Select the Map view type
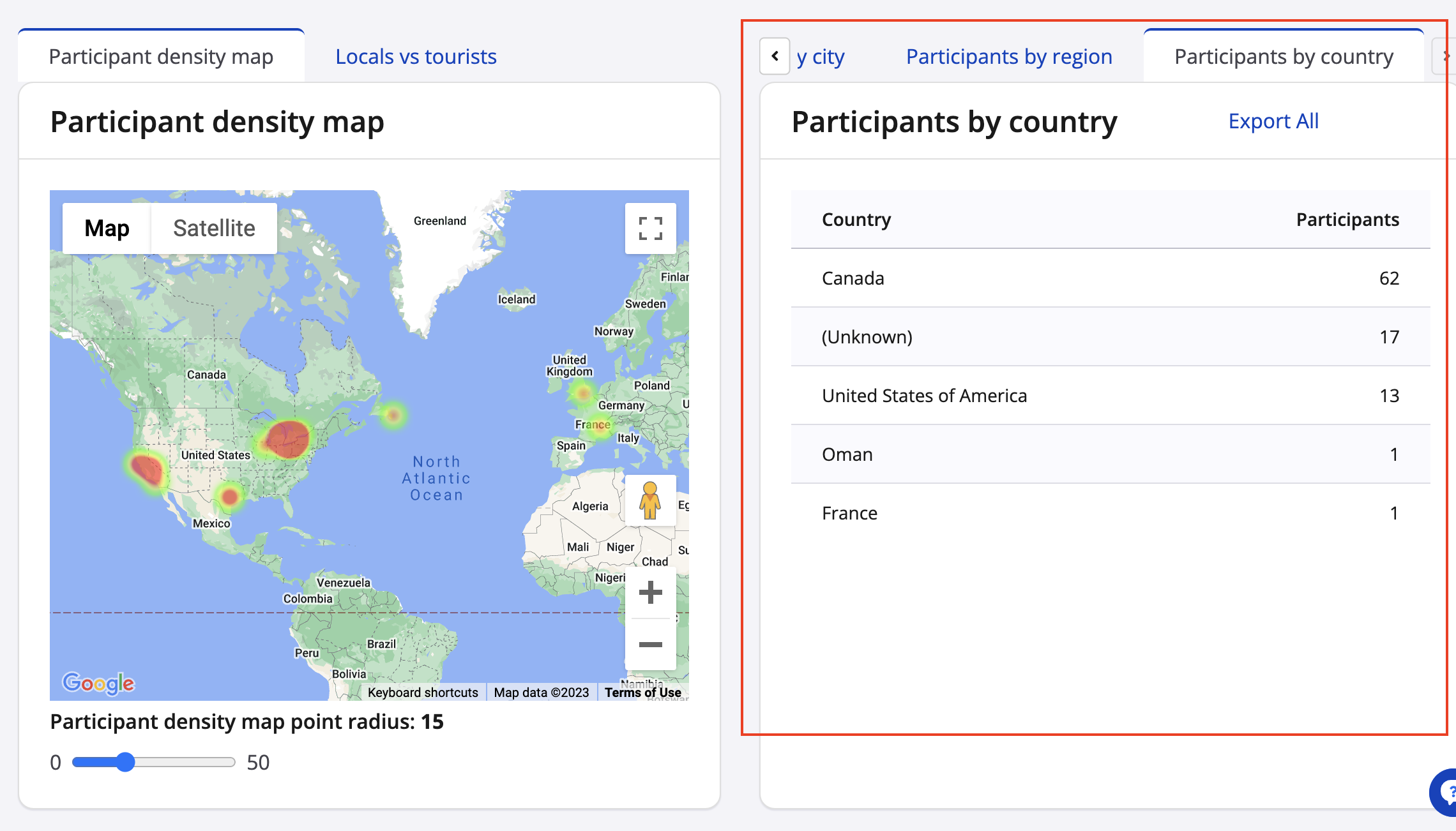1456x831 pixels. 107,228
